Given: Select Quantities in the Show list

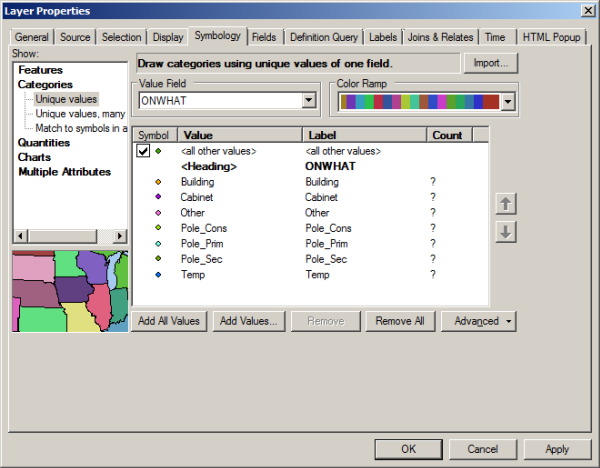Looking at the screenshot, I should coord(45,143).
